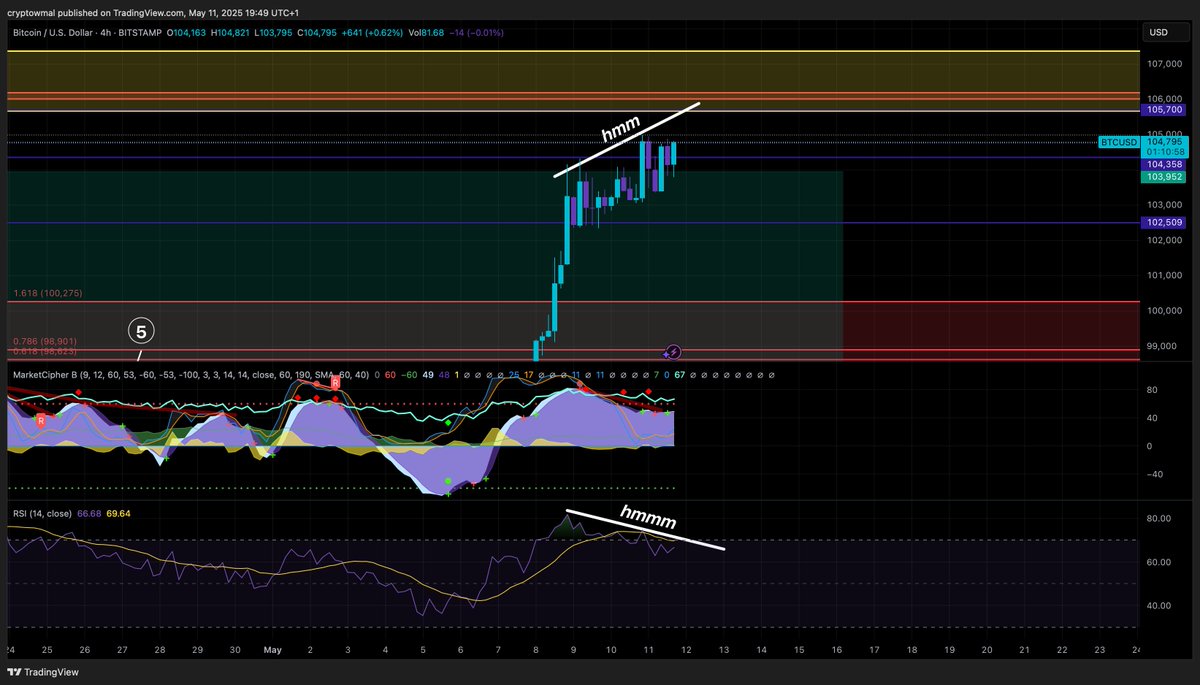Click the 'May' label on the date axis
This screenshot has width=1200, height=685.
(272, 649)
